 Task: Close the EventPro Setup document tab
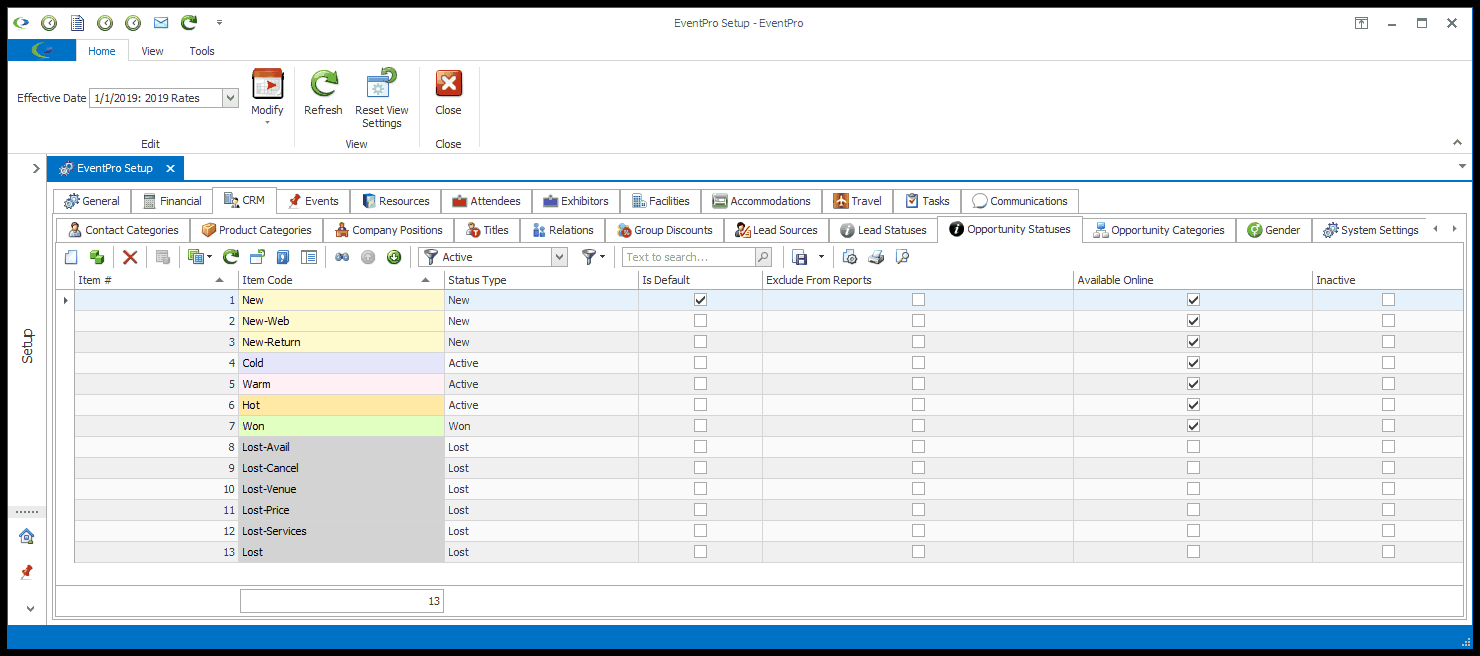[x=171, y=169]
